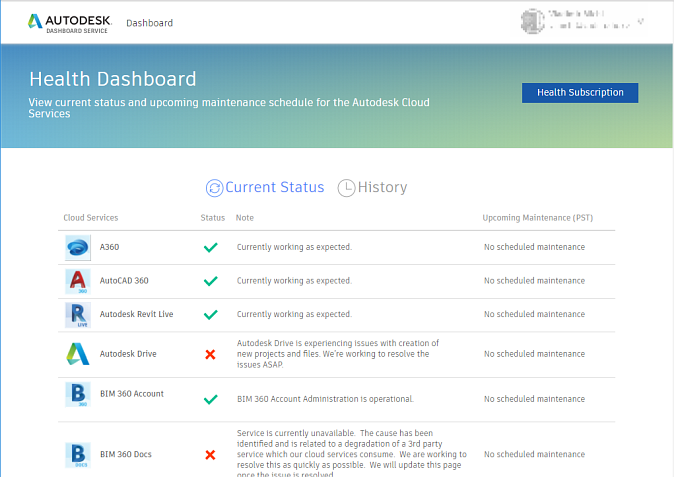Click the Note column header
This screenshot has height=477, width=674.
point(245,218)
